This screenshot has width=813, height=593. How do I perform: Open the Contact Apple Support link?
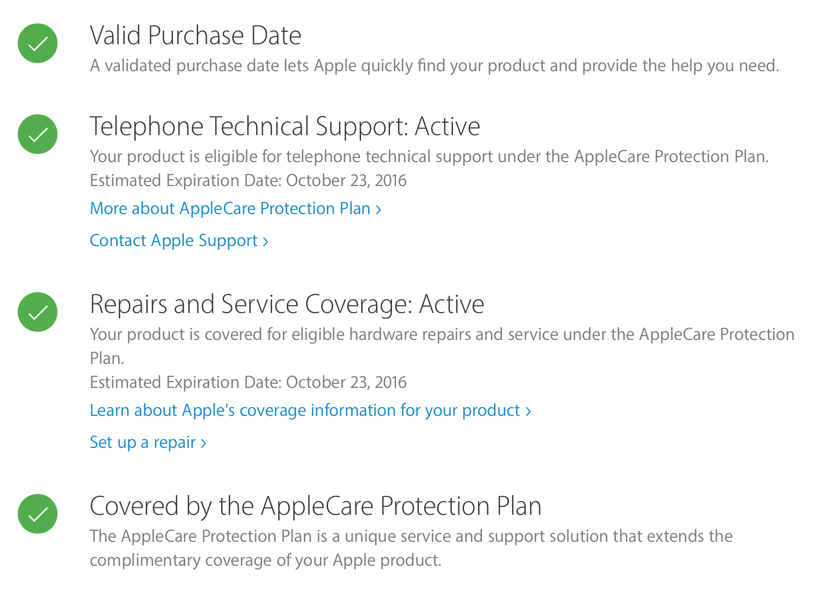[178, 241]
